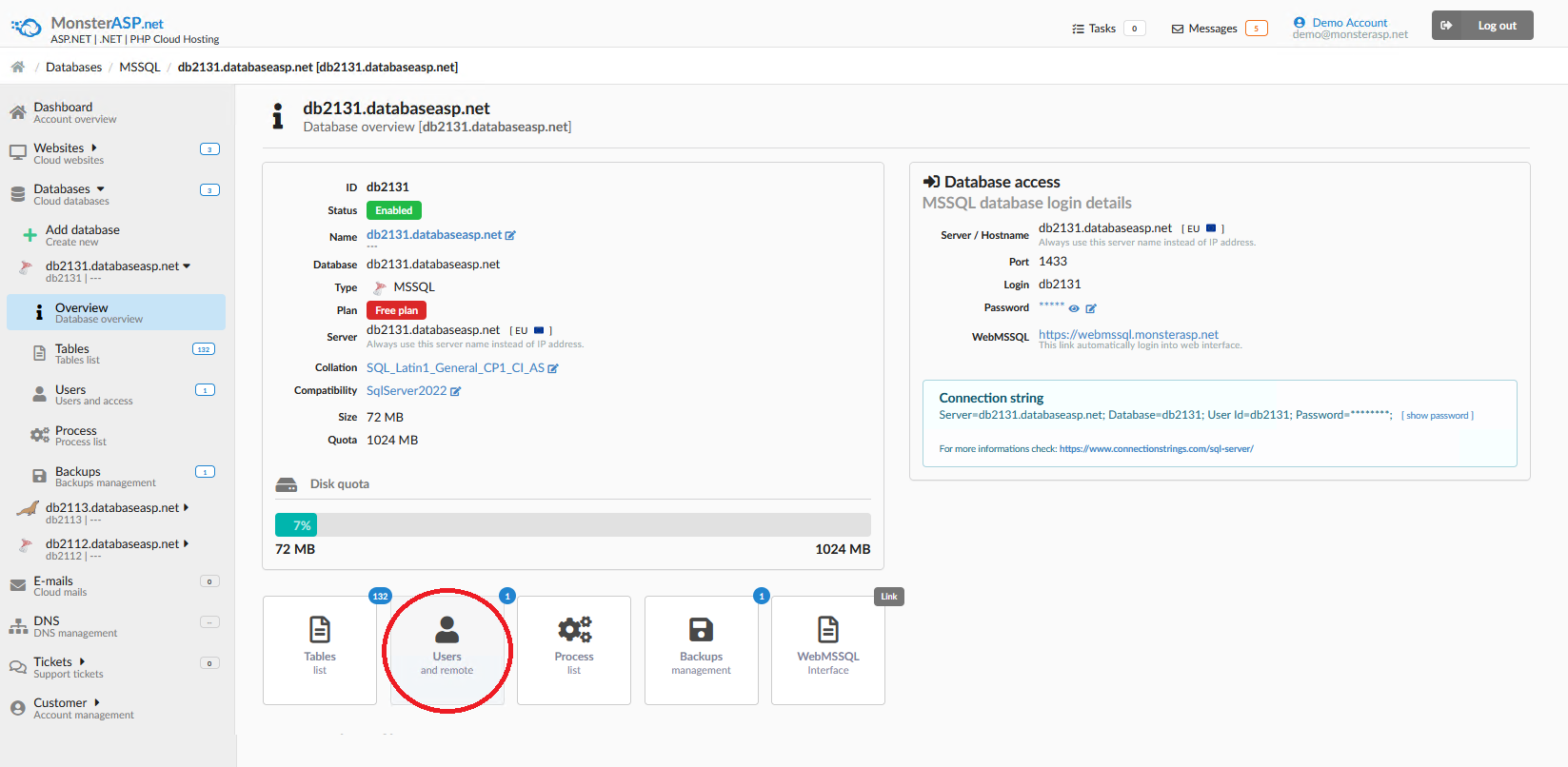Click the Messages count badge 5

(1257, 29)
